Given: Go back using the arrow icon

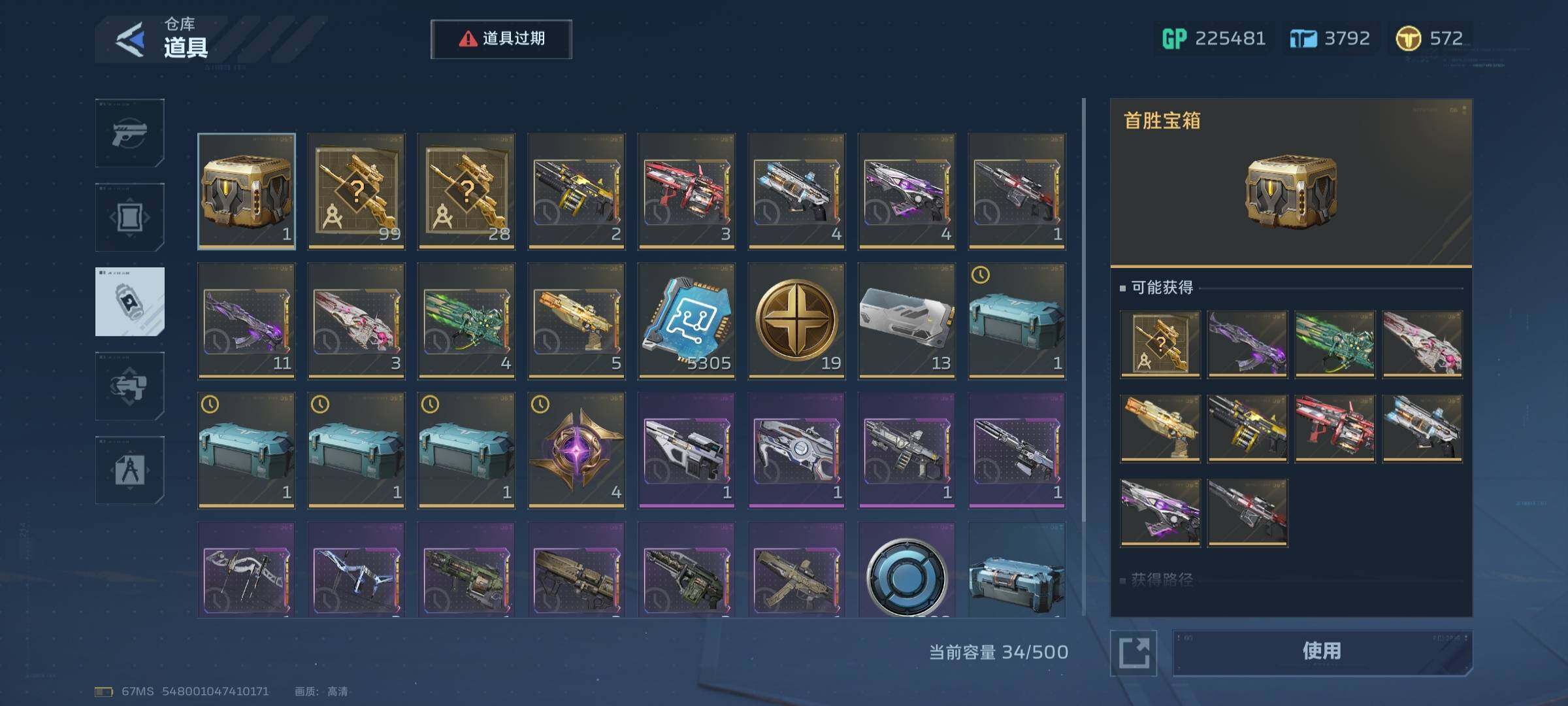Looking at the screenshot, I should (x=130, y=40).
